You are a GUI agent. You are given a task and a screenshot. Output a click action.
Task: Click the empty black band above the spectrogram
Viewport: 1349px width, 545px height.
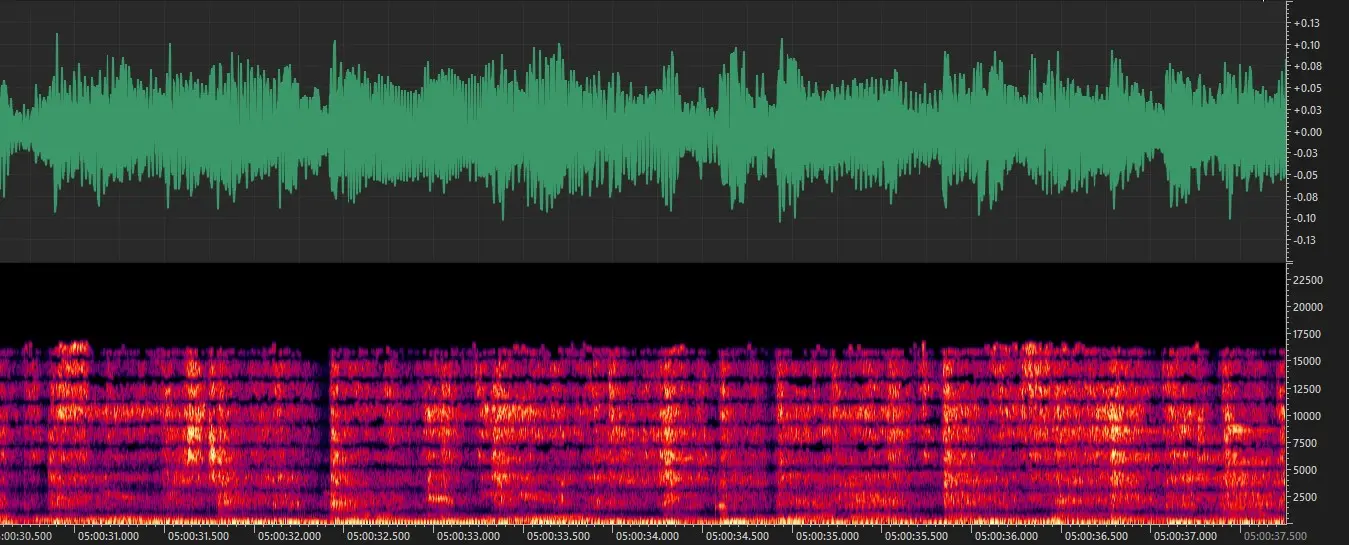point(640,300)
